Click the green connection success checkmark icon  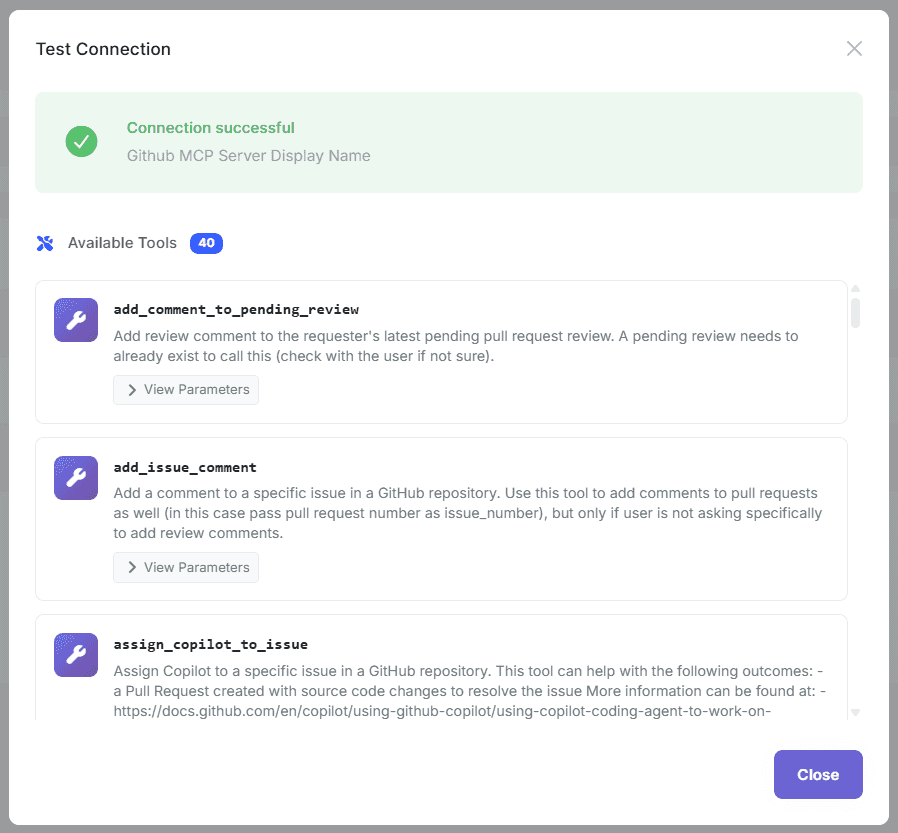click(x=81, y=141)
